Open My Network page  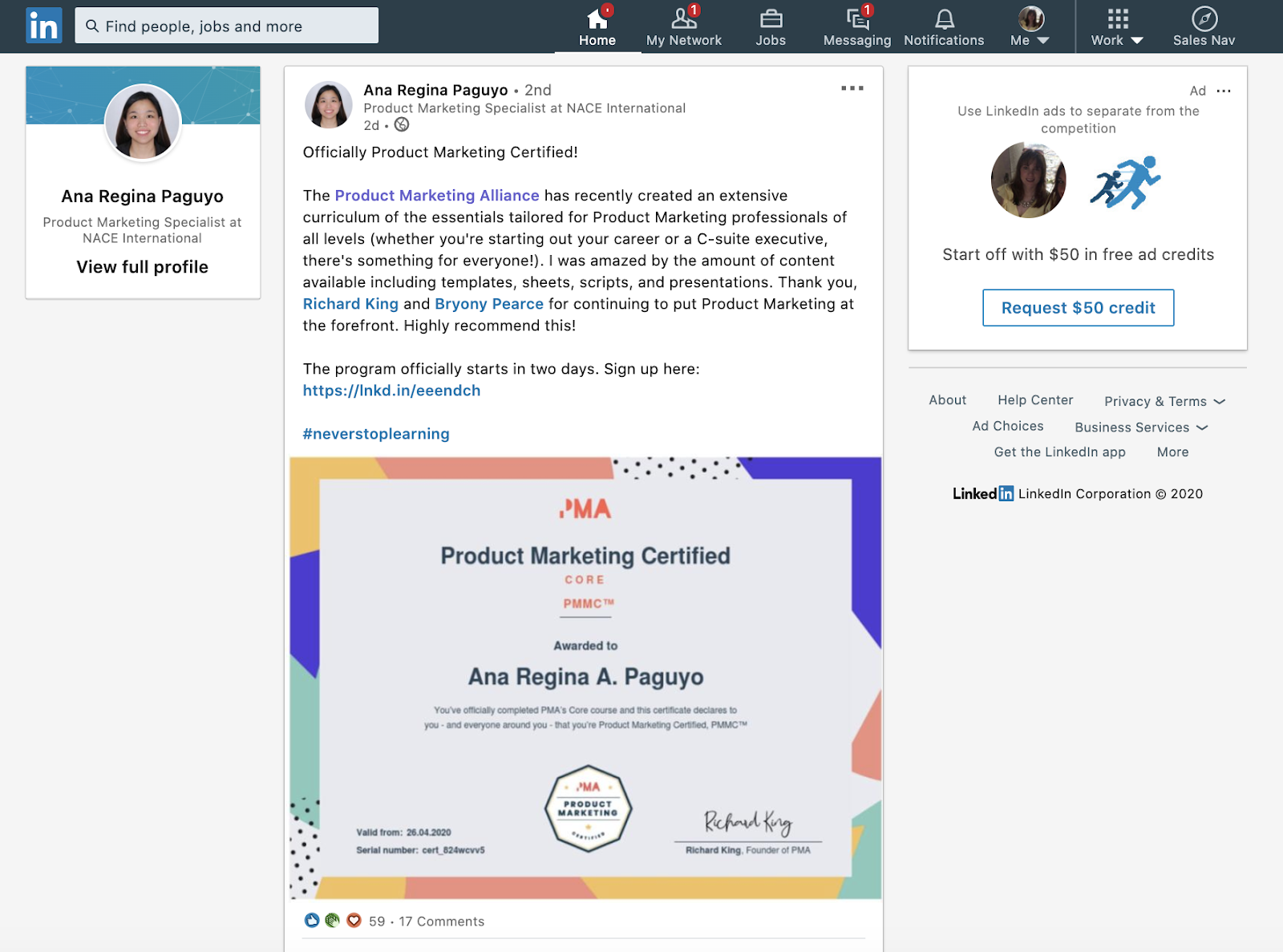click(x=684, y=27)
